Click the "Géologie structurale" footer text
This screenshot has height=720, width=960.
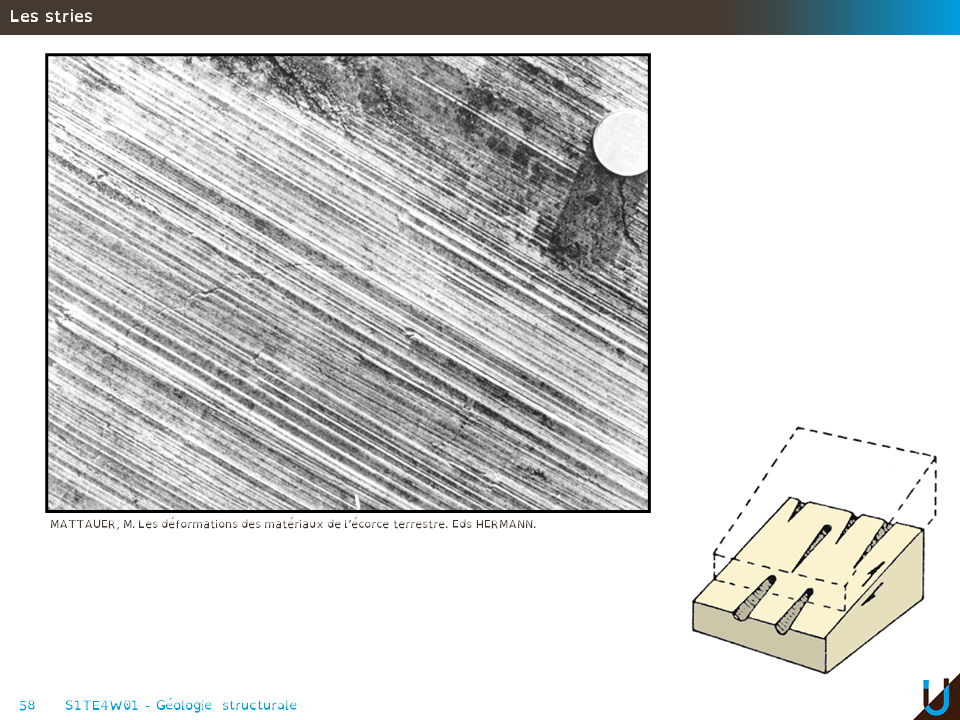point(226,705)
